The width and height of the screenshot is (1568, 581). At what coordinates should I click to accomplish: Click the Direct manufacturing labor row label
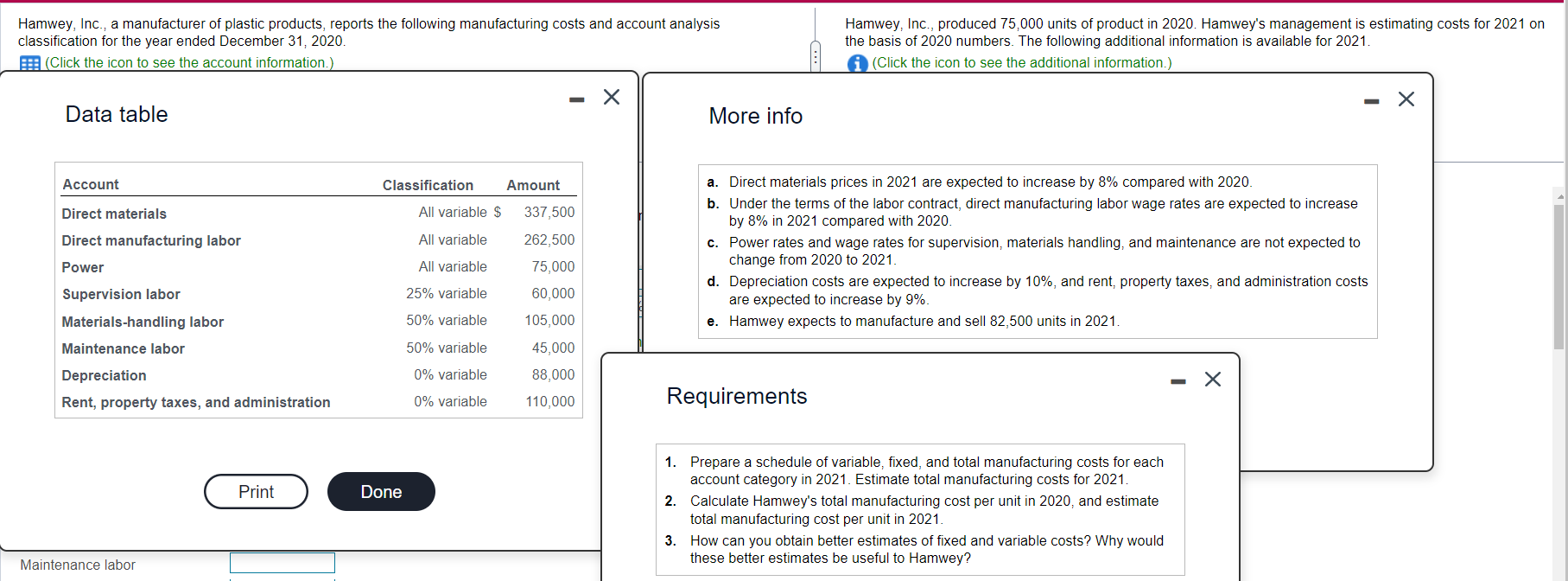pyautogui.click(x=151, y=240)
